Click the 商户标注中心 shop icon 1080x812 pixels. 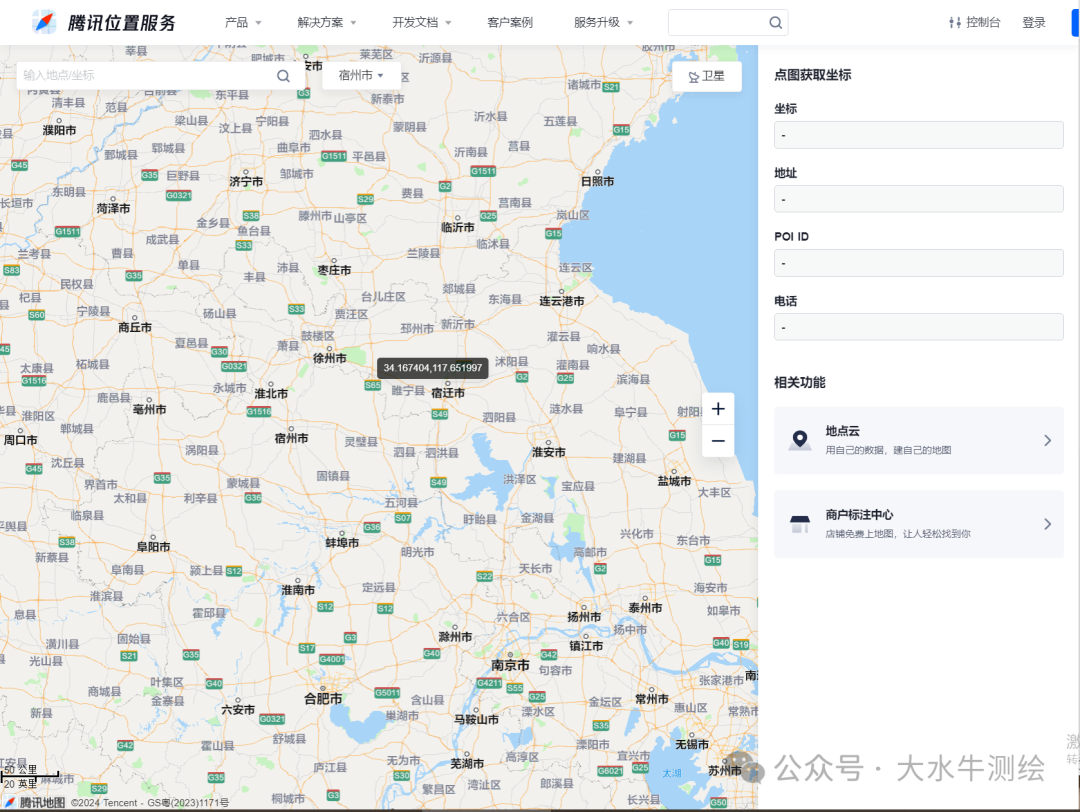point(800,523)
